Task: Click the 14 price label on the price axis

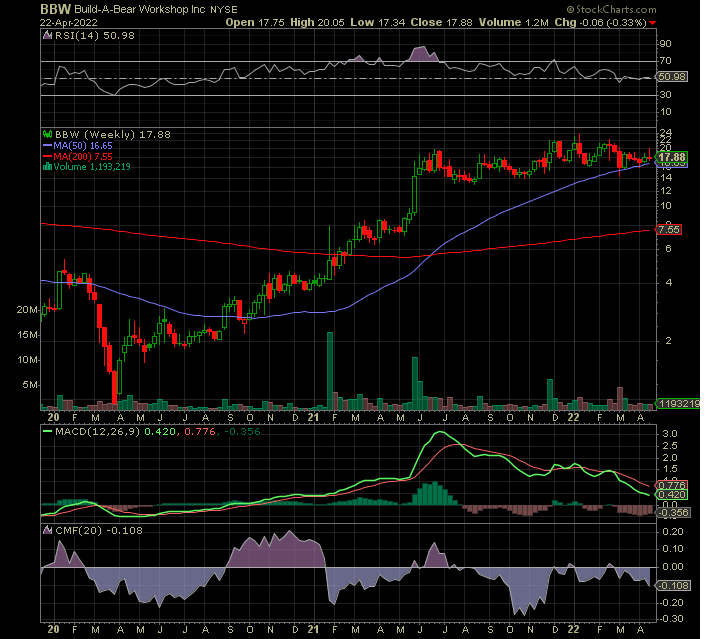Action: [x=665, y=178]
